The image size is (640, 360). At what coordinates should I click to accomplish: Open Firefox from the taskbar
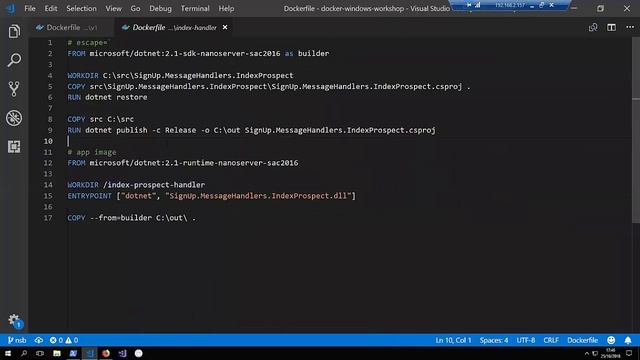tap(106, 353)
